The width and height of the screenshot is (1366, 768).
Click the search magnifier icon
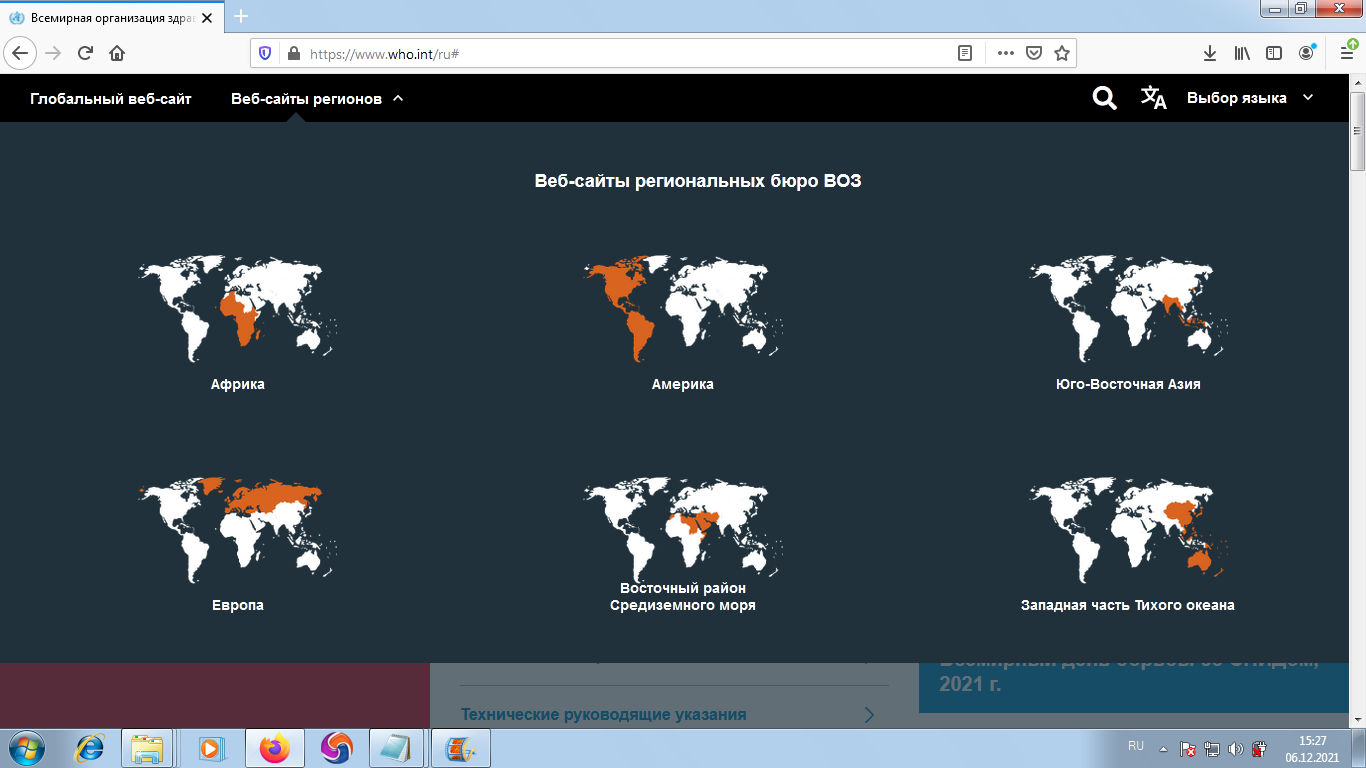pyautogui.click(x=1104, y=98)
